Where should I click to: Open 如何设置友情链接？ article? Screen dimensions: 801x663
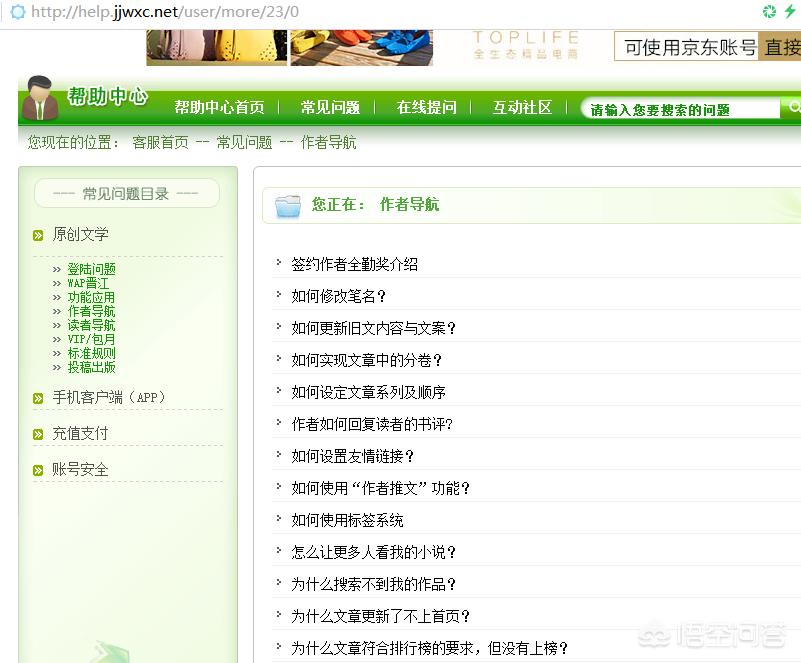[x=352, y=456]
